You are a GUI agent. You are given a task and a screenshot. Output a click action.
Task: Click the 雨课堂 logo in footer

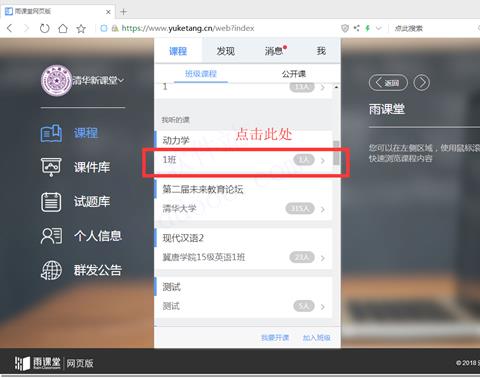click(38, 363)
